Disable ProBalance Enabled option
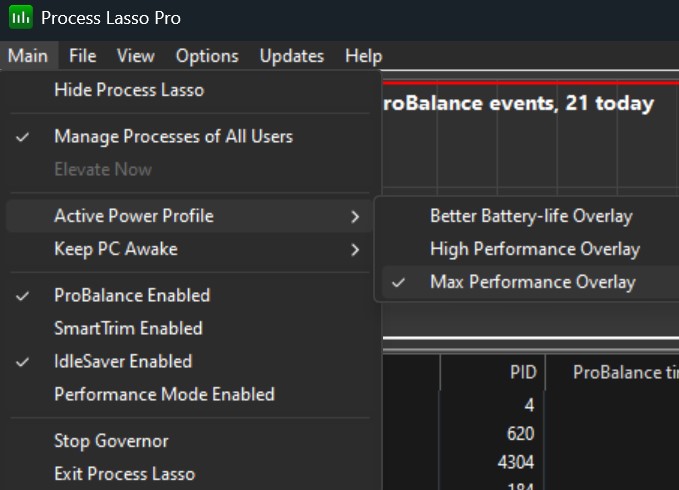 pos(132,295)
